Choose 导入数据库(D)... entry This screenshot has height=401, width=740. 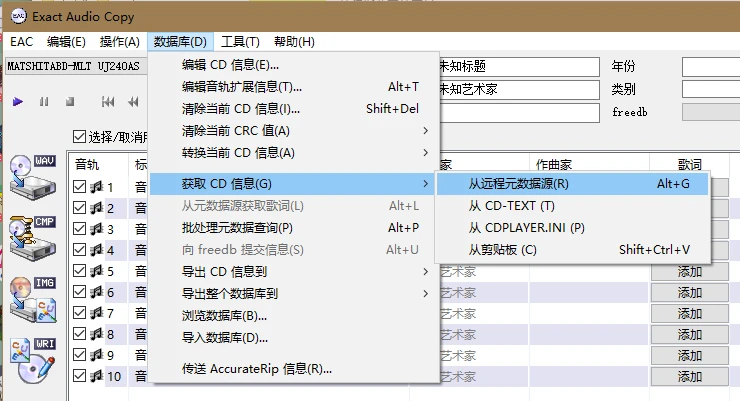[294, 338]
